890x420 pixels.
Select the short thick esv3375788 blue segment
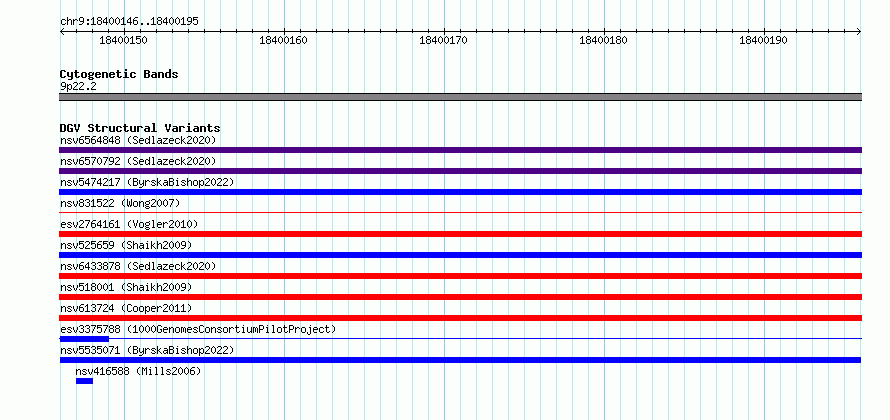click(84, 339)
